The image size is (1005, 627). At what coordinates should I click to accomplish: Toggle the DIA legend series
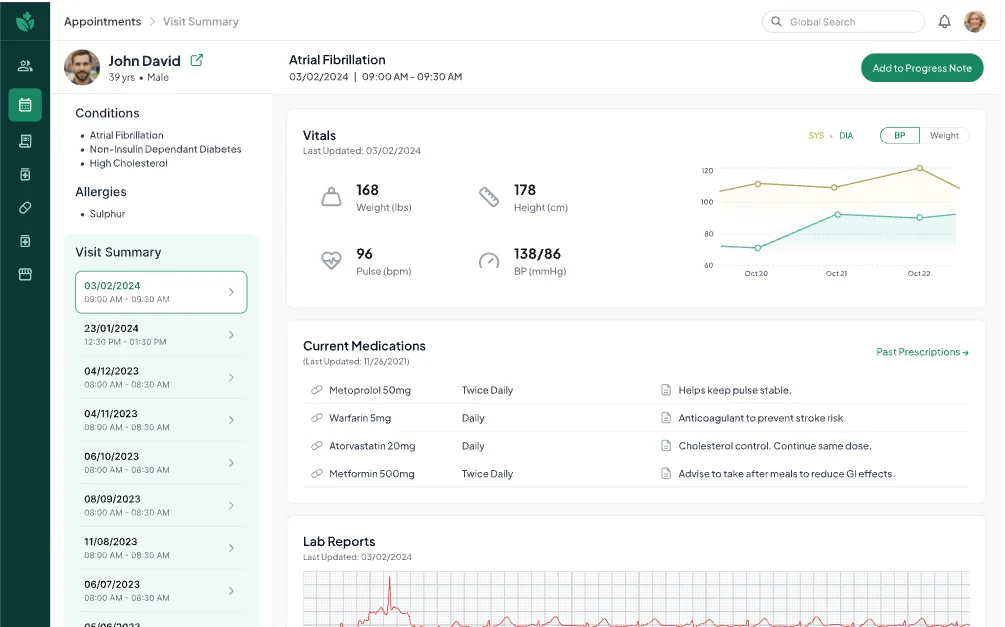(x=846, y=135)
